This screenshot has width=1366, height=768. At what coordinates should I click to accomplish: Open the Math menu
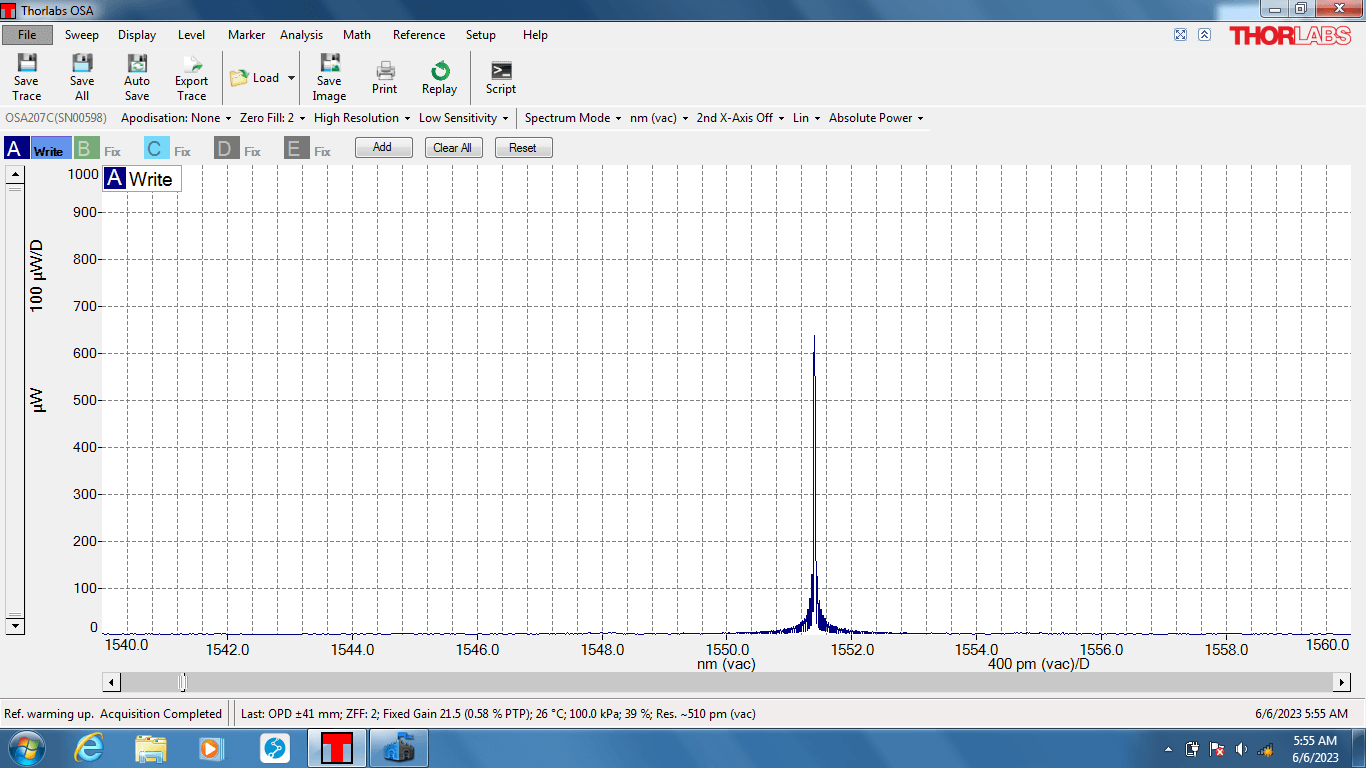tap(357, 35)
